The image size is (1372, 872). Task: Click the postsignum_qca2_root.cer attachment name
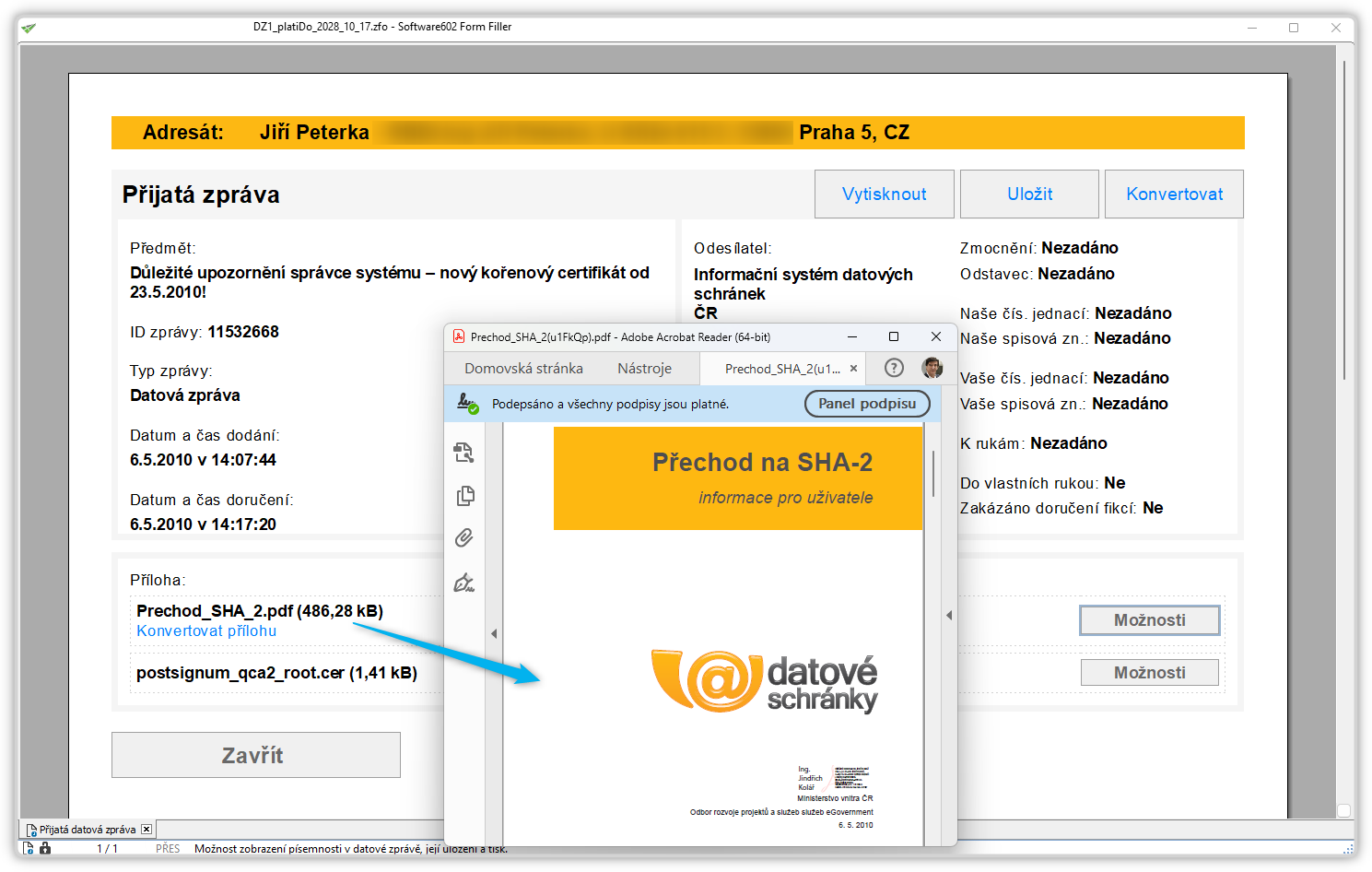276,673
